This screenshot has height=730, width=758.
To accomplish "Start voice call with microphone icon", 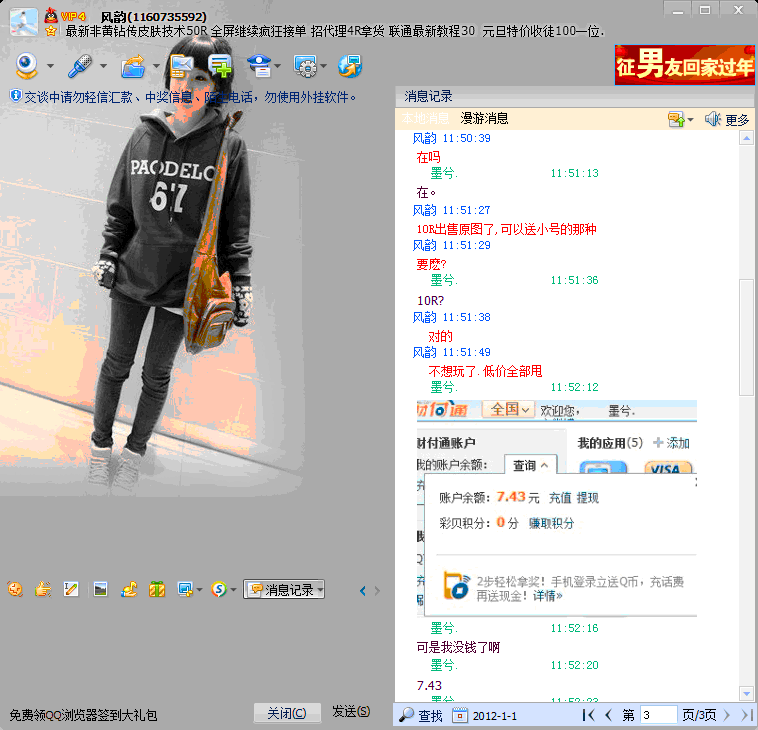I will [80, 66].
